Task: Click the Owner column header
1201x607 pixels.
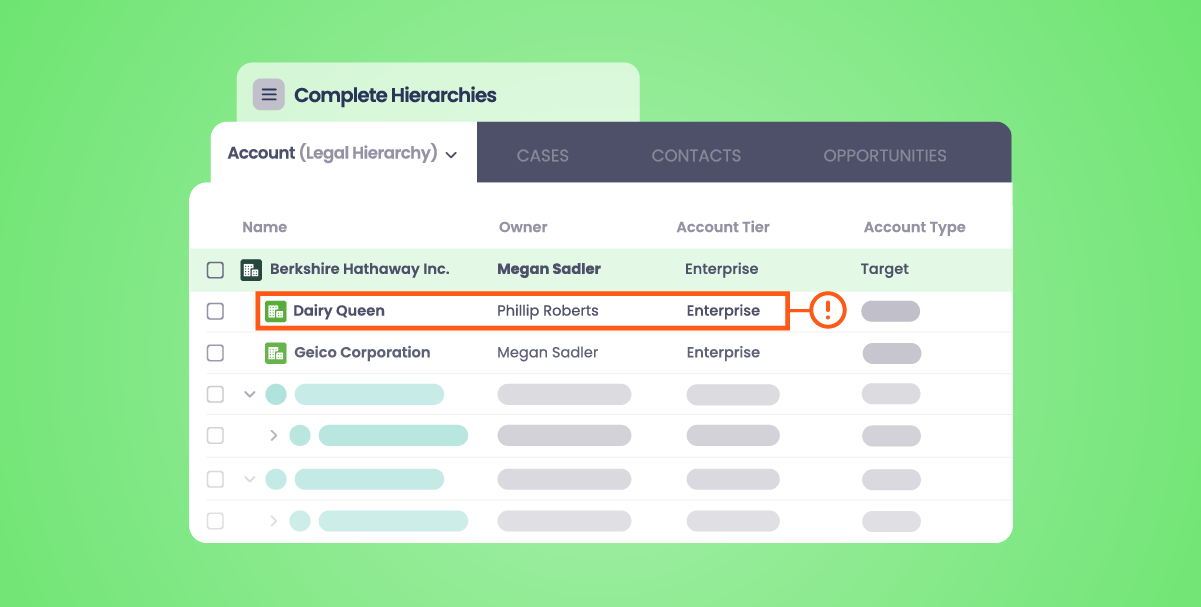Action: pyautogui.click(x=523, y=227)
